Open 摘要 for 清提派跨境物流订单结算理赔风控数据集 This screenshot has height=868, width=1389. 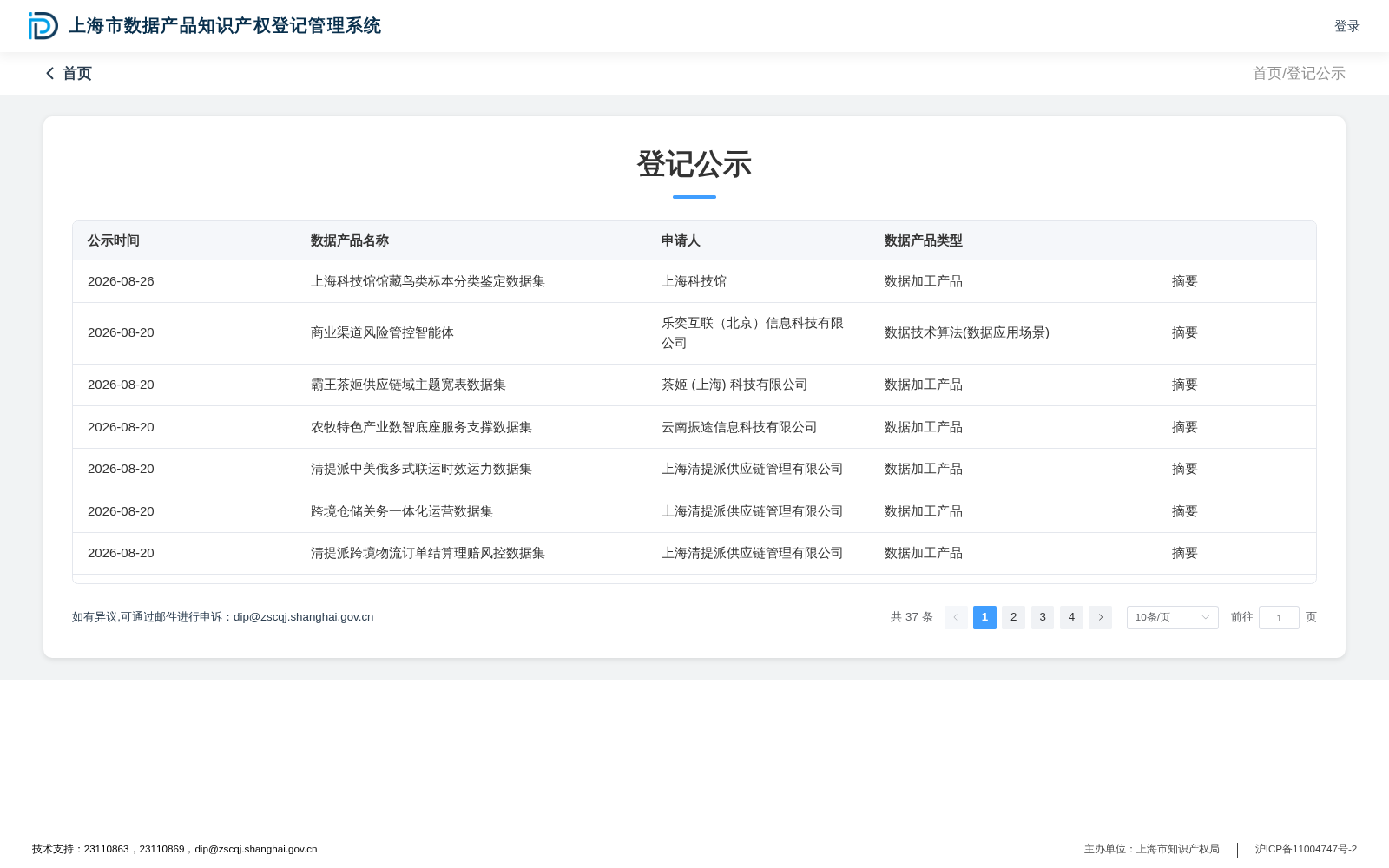click(x=1184, y=553)
